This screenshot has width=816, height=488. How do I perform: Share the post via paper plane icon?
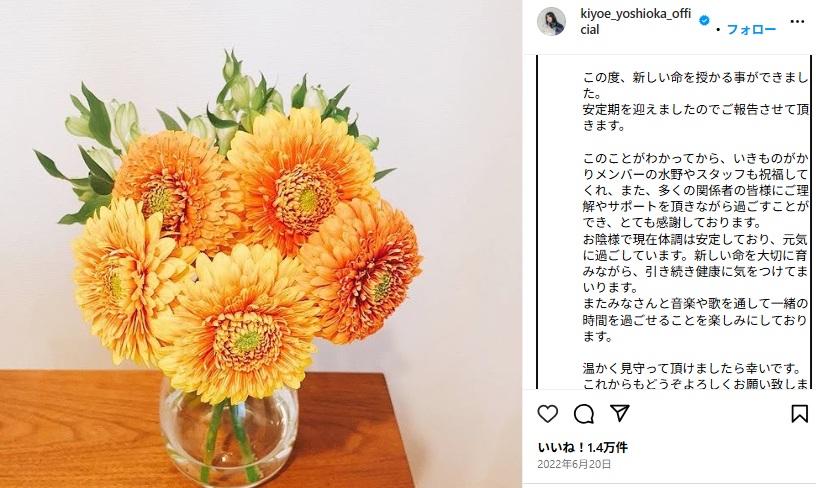[x=620, y=414]
